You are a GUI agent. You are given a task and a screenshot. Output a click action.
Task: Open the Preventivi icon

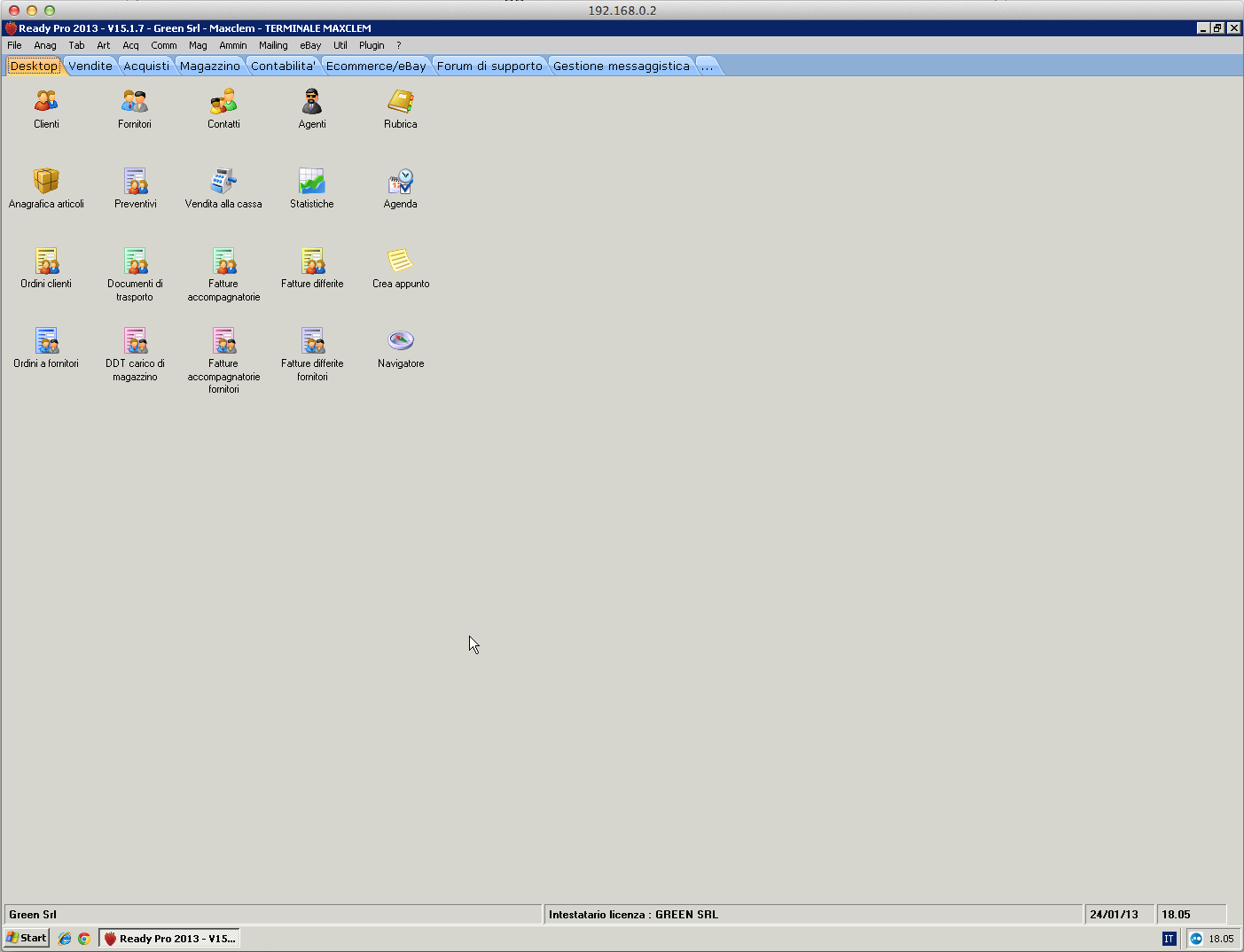[x=135, y=181]
